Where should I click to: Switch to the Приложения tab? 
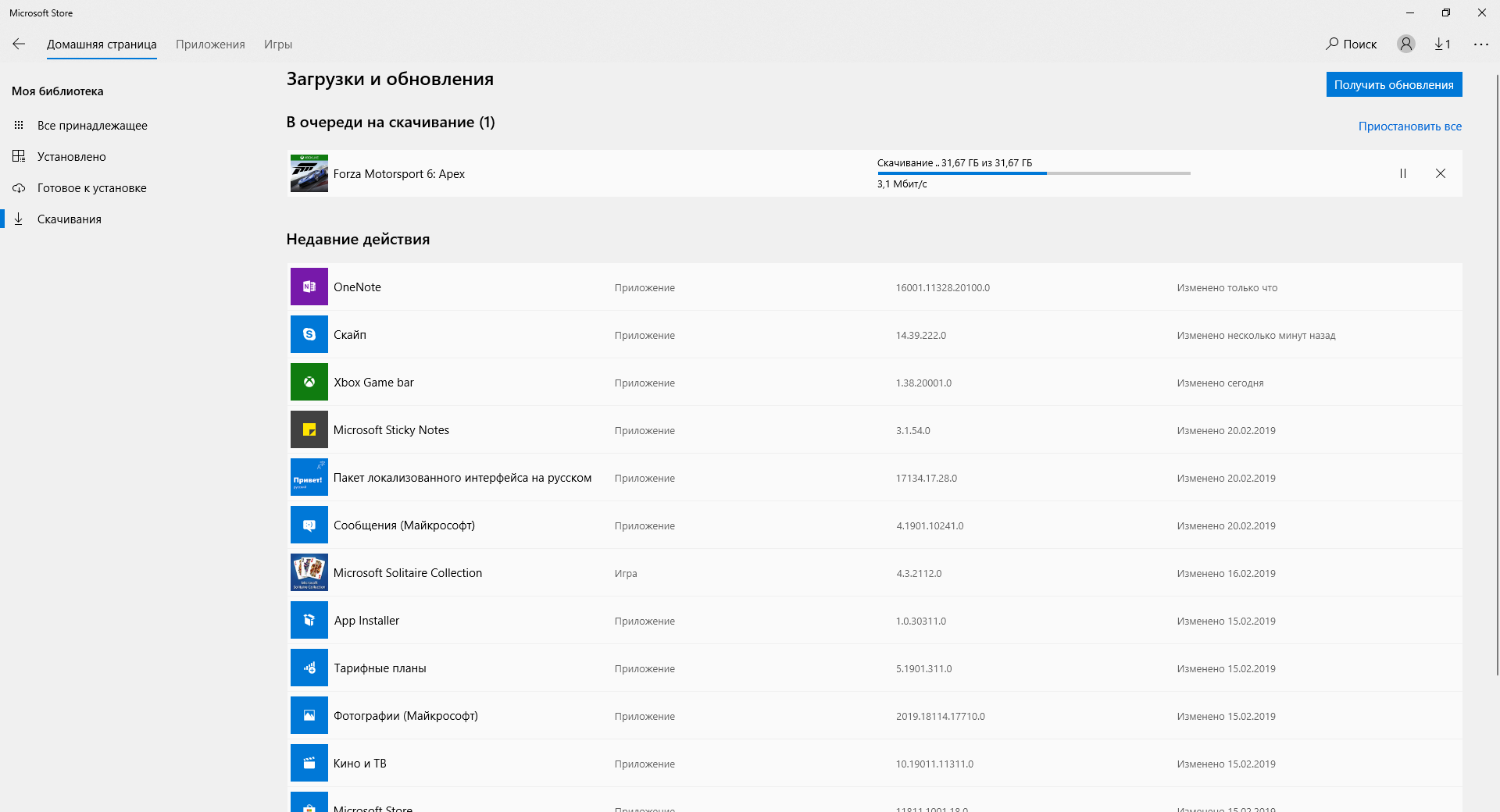coord(210,45)
